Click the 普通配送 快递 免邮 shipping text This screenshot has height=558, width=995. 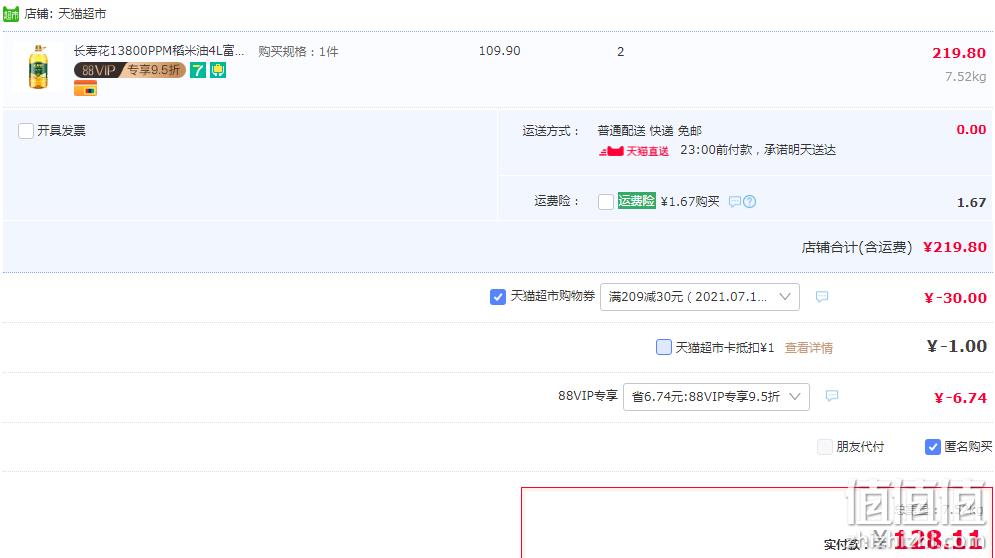tap(649, 131)
